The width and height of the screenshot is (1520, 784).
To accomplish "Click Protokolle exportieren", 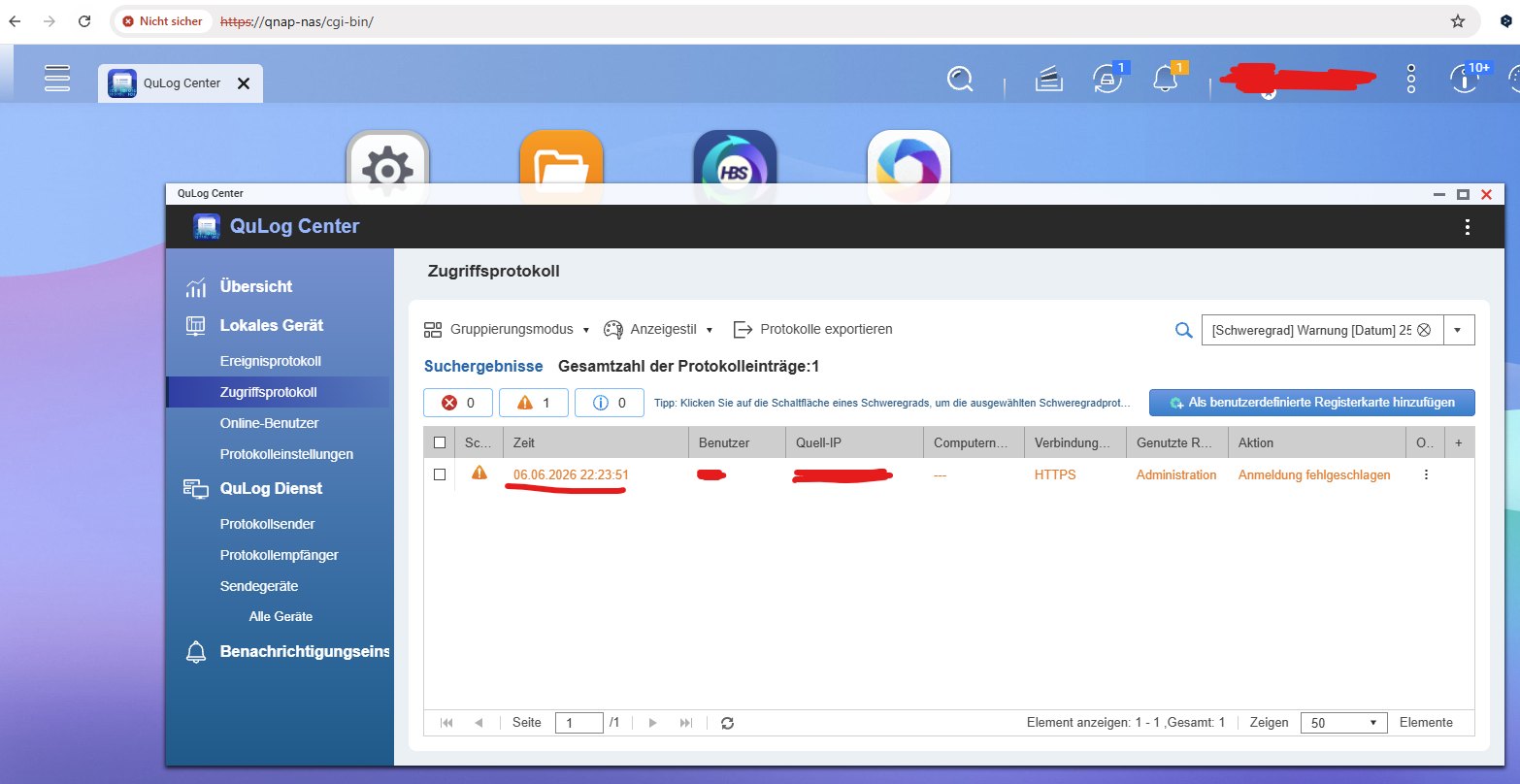I will tap(813, 329).
